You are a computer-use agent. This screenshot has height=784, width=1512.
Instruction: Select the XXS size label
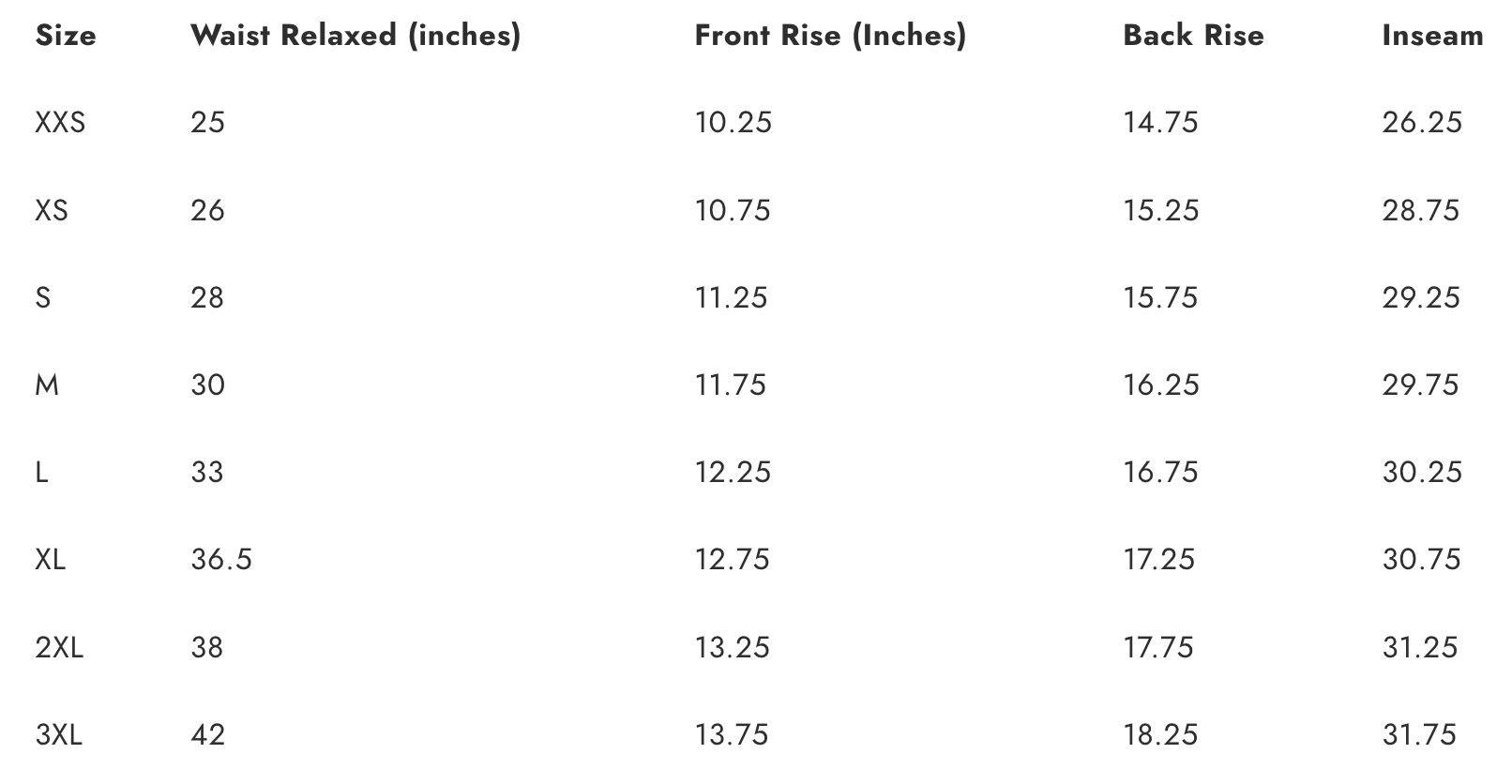tap(59, 123)
